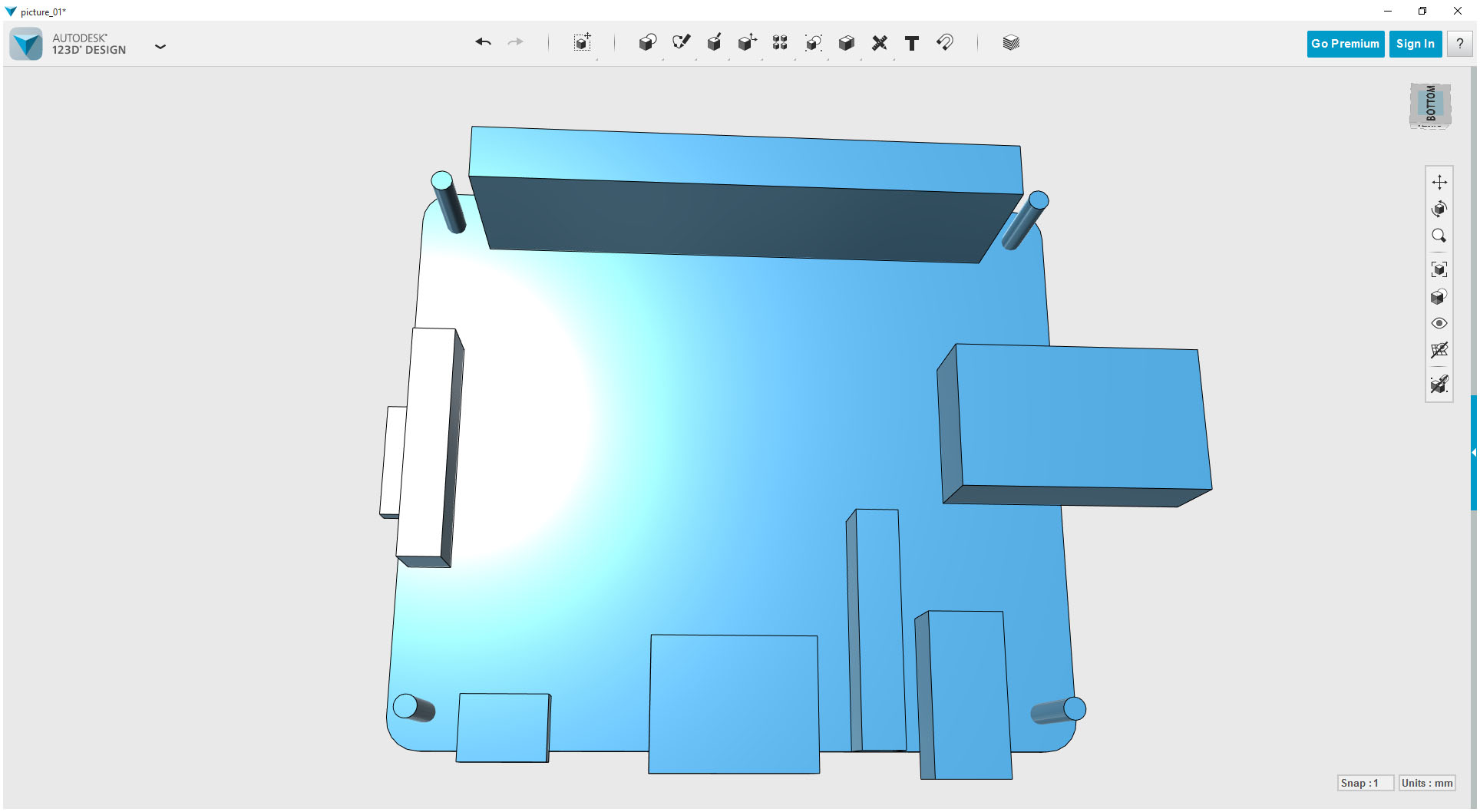
Task: Select the Measure tool
Action: coord(880,43)
